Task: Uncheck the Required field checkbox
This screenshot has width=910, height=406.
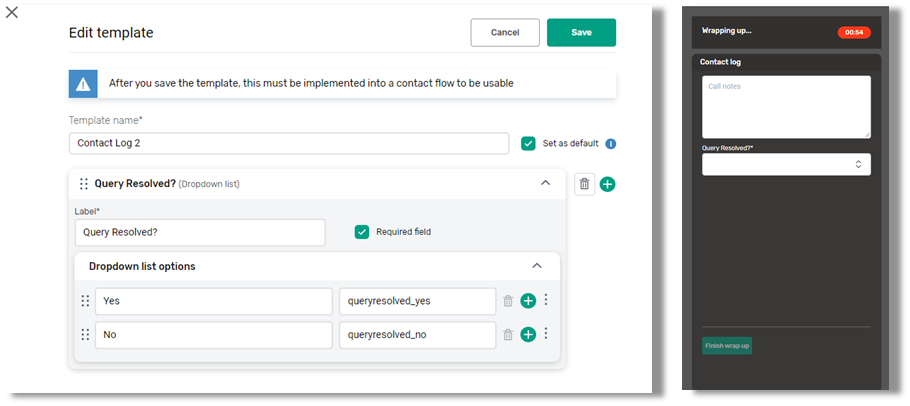Action: pyautogui.click(x=362, y=232)
